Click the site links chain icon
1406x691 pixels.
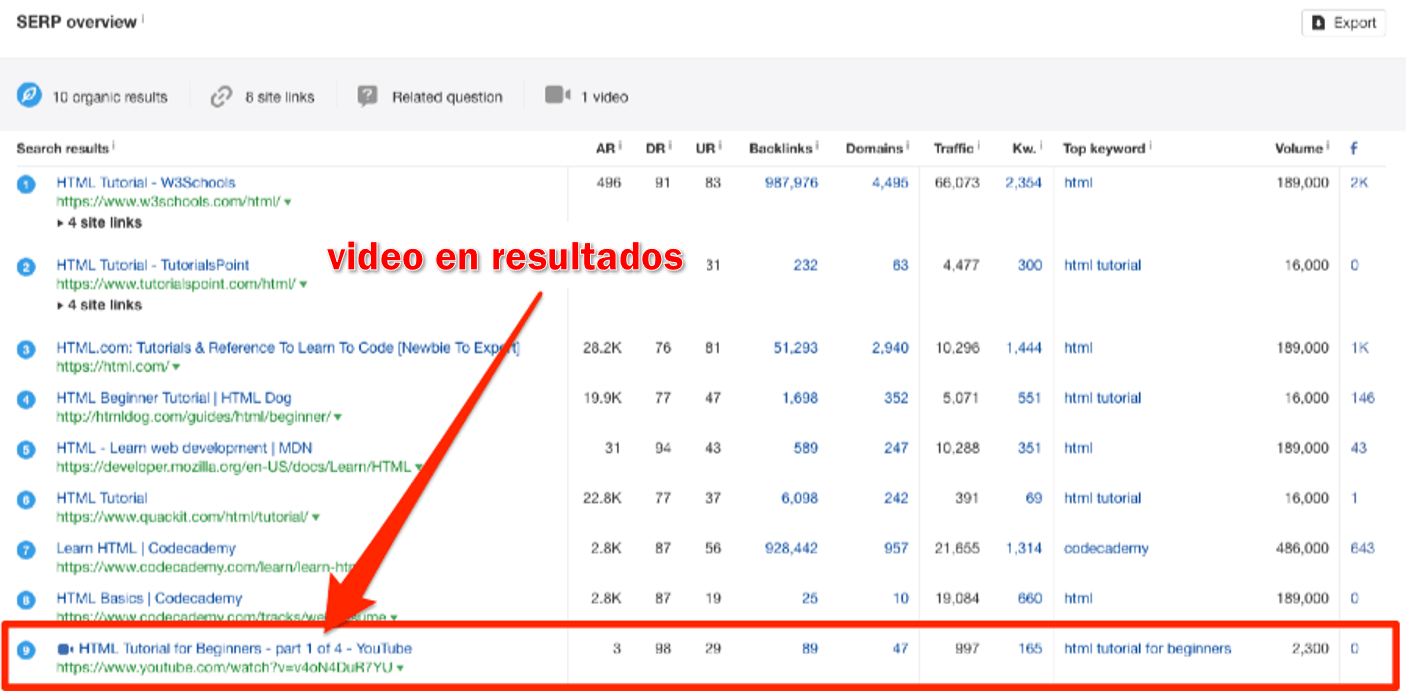tap(220, 95)
